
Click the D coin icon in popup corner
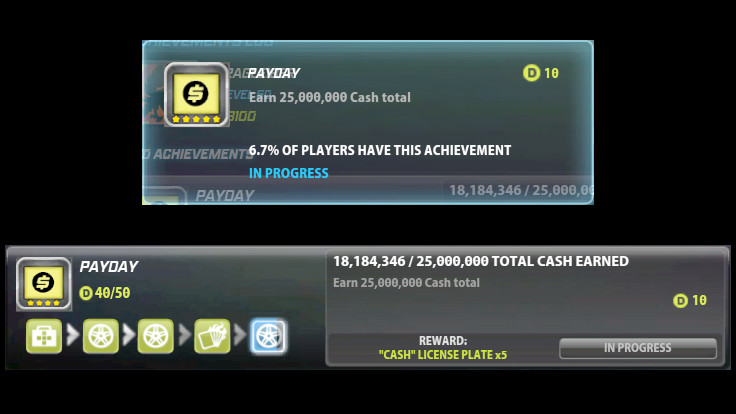tap(531, 73)
